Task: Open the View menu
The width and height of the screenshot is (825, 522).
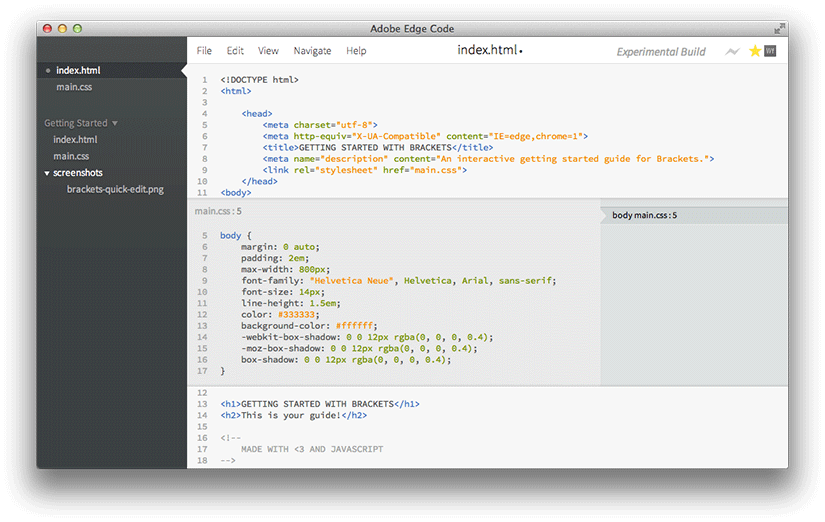Action: (268, 51)
